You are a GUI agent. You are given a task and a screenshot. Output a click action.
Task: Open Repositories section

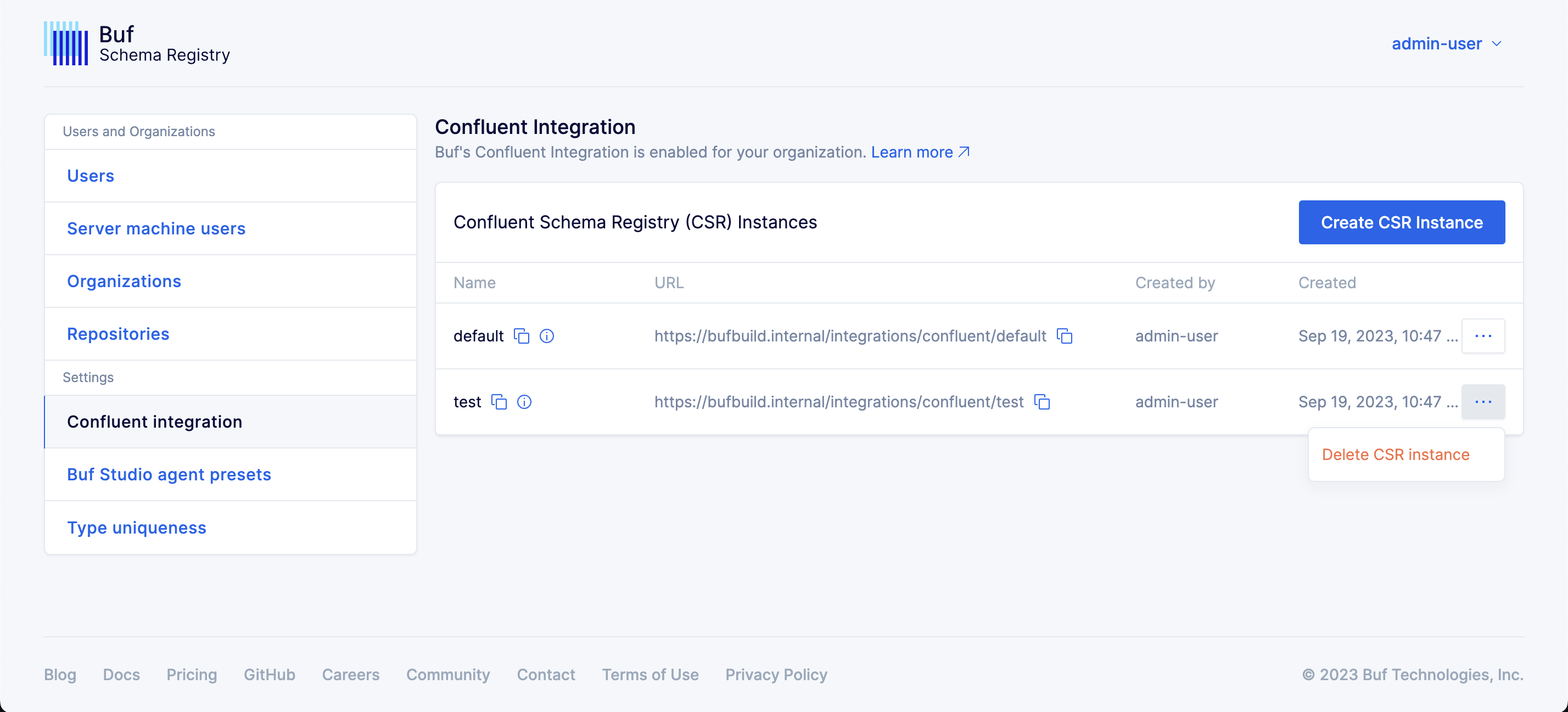tap(231, 334)
